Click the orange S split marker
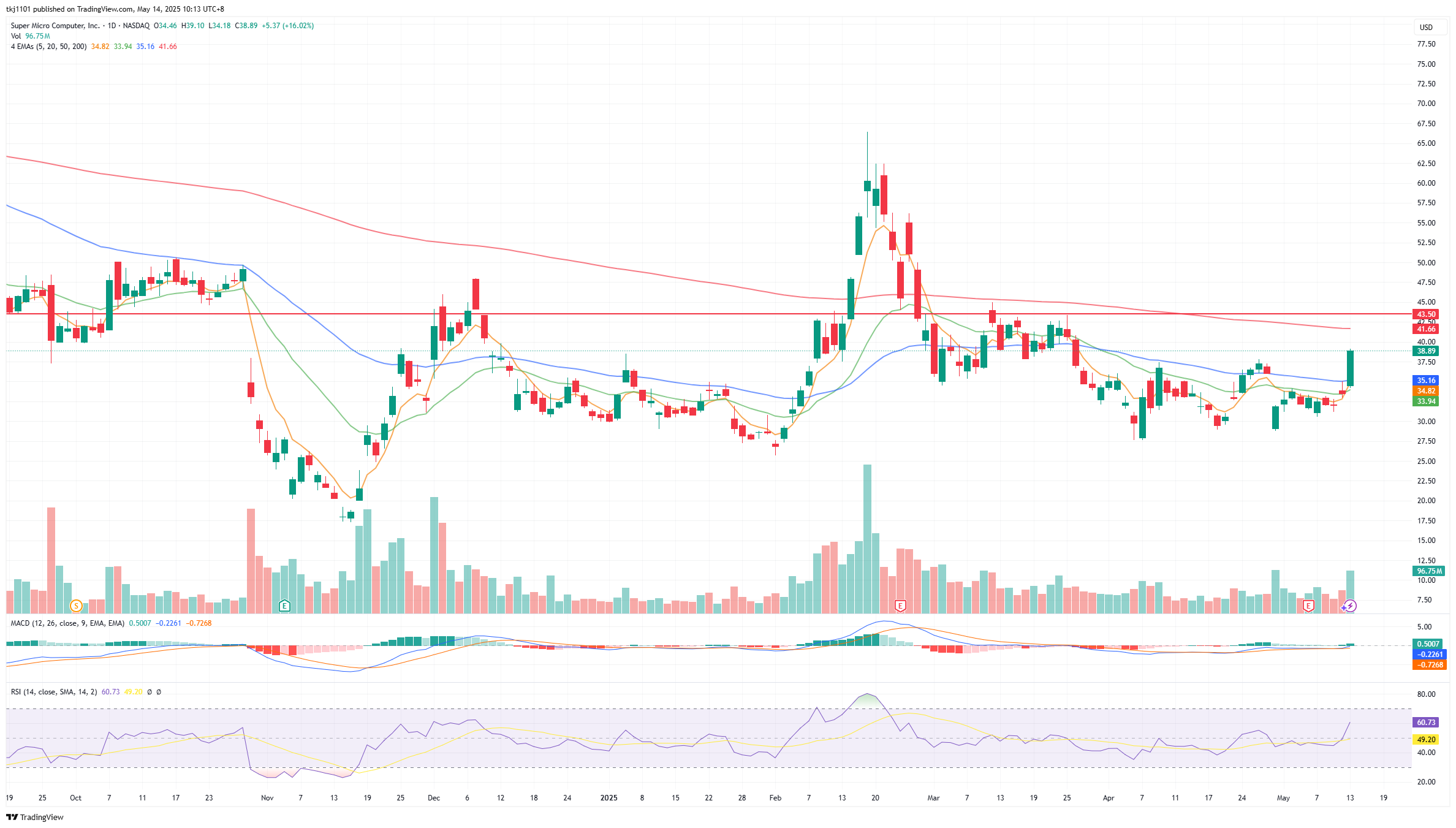 pyautogui.click(x=76, y=606)
